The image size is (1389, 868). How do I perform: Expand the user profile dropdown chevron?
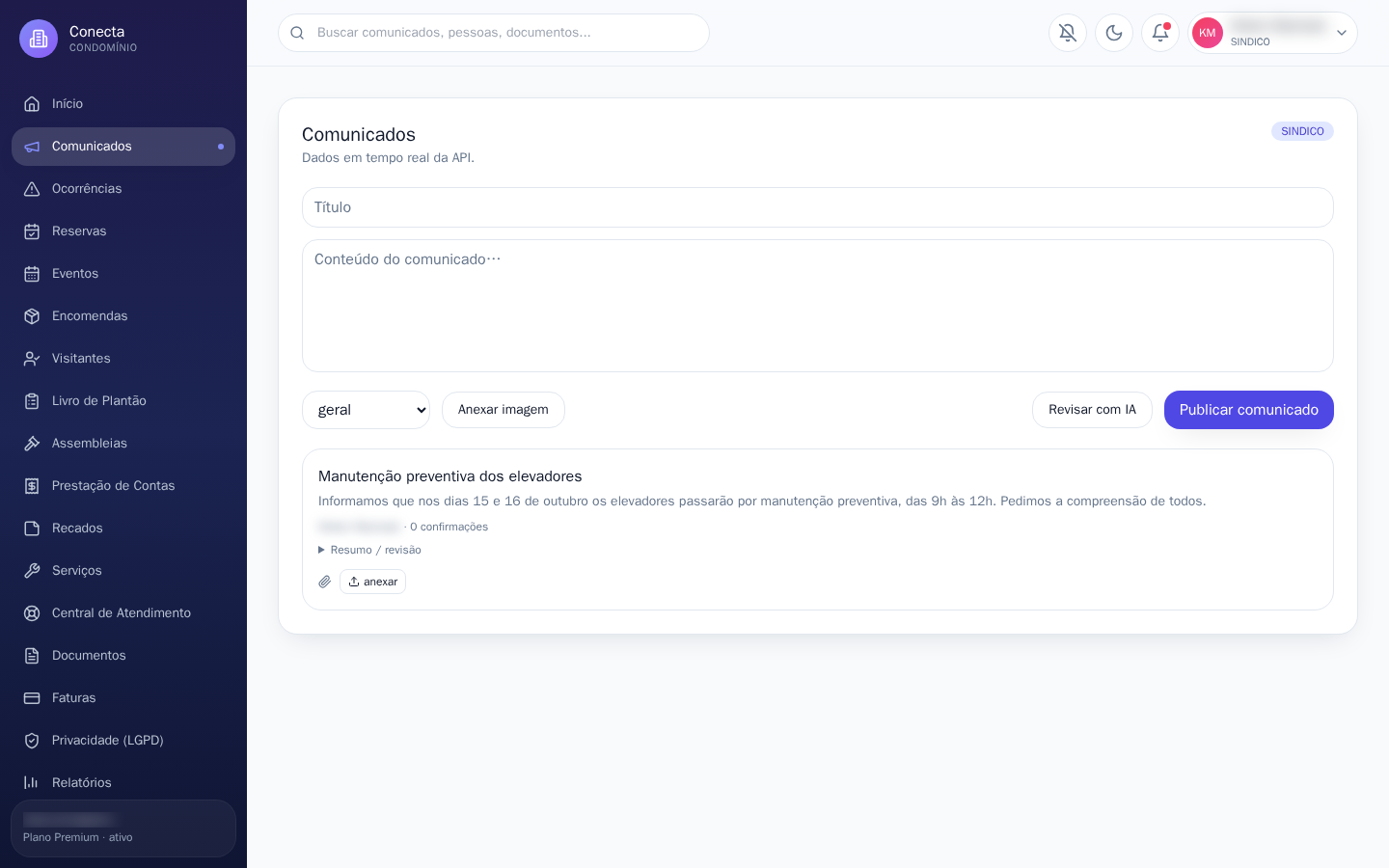[1341, 33]
